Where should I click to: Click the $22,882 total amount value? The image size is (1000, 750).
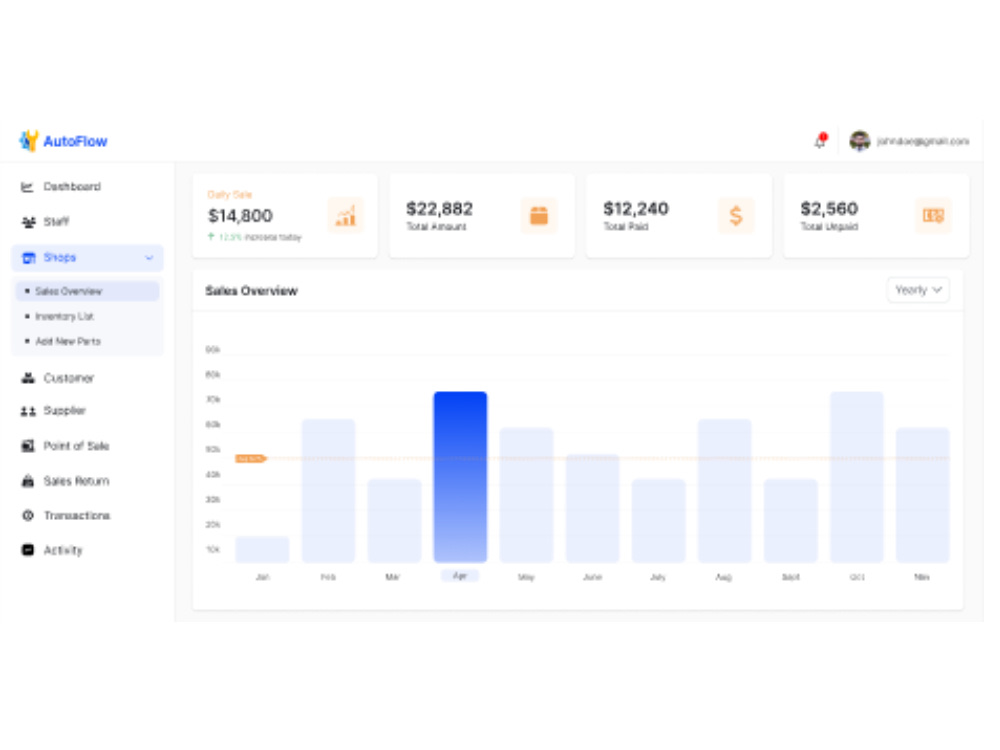439,209
